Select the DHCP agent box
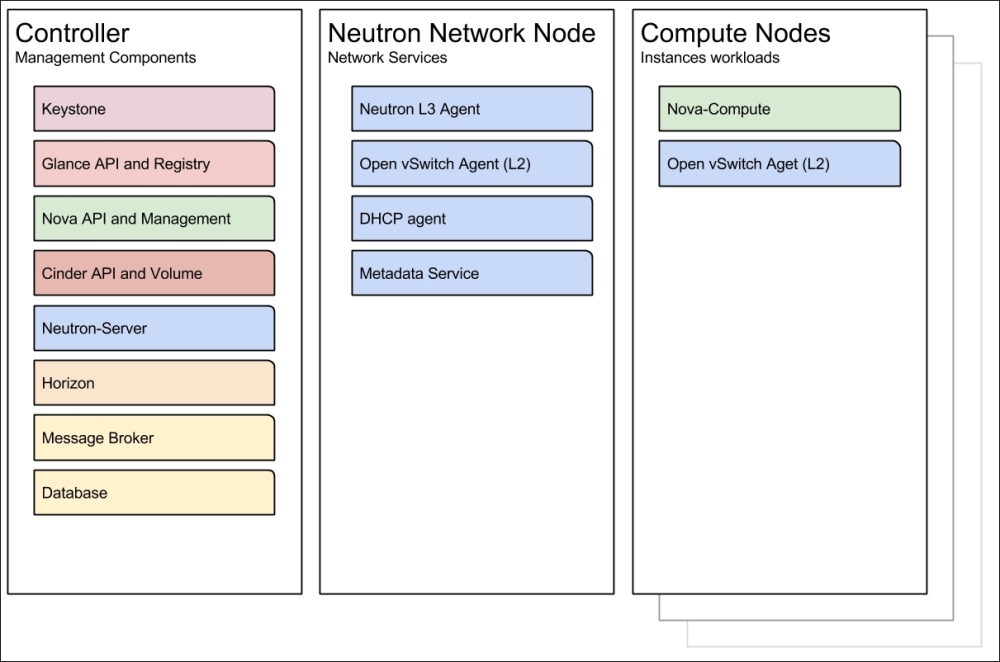The image size is (1000, 662). (472, 219)
